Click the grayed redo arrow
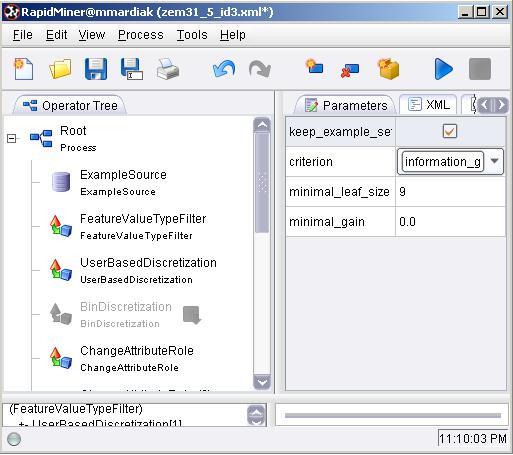 [x=260, y=69]
